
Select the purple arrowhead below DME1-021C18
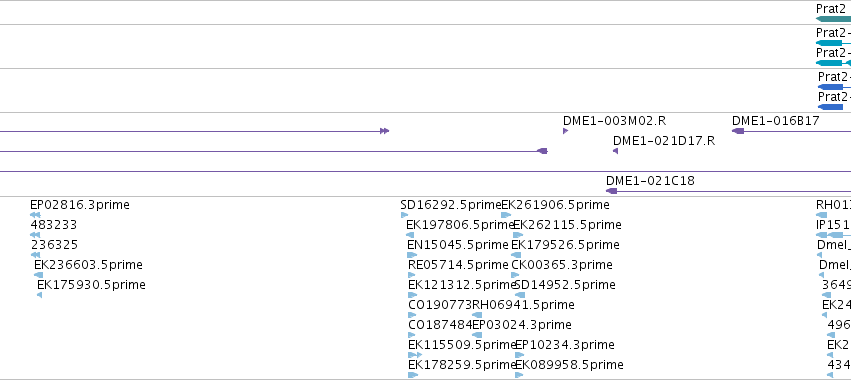point(612,191)
